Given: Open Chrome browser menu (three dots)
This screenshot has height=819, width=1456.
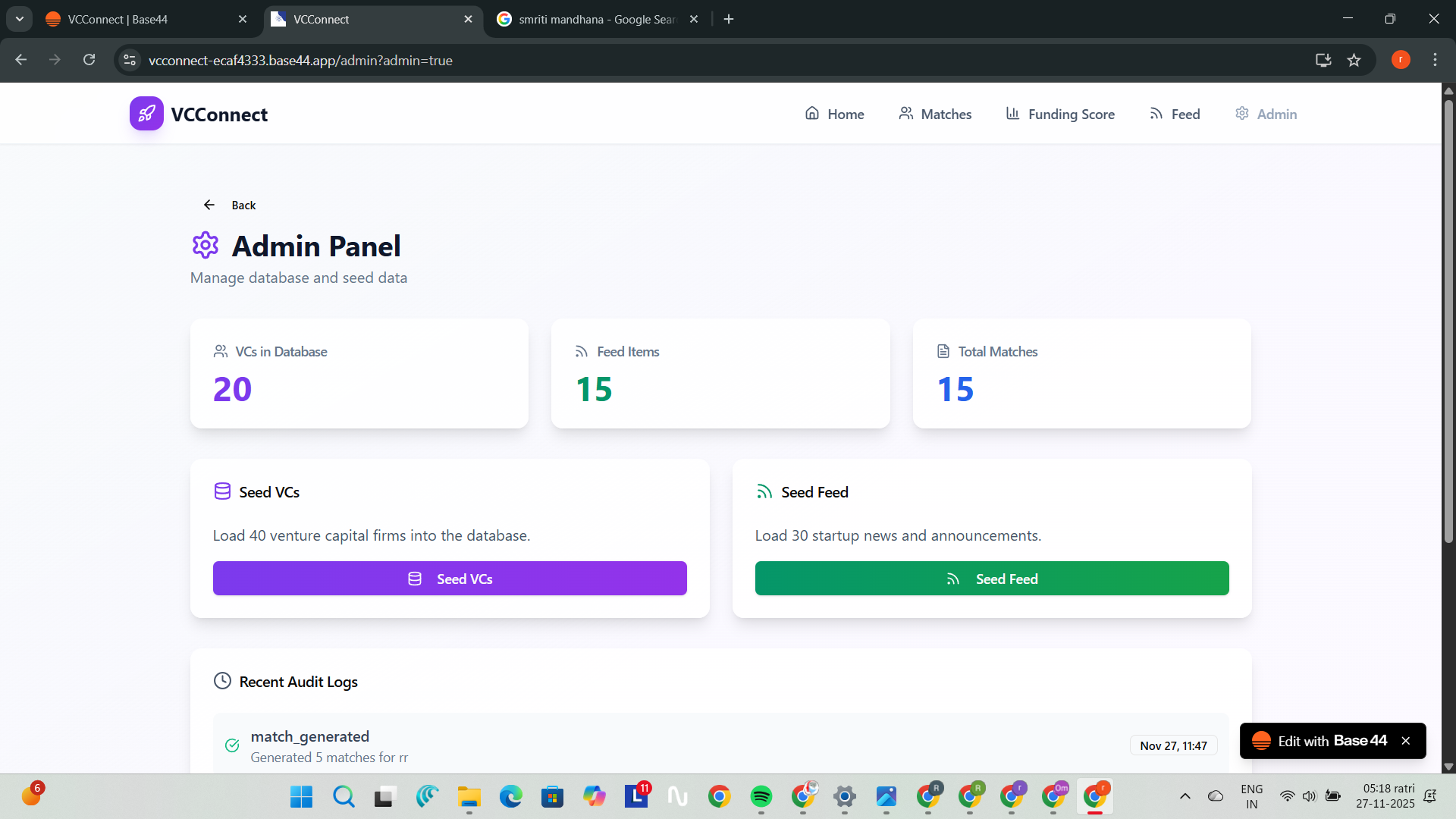Looking at the screenshot, I should coord(1435,60).
